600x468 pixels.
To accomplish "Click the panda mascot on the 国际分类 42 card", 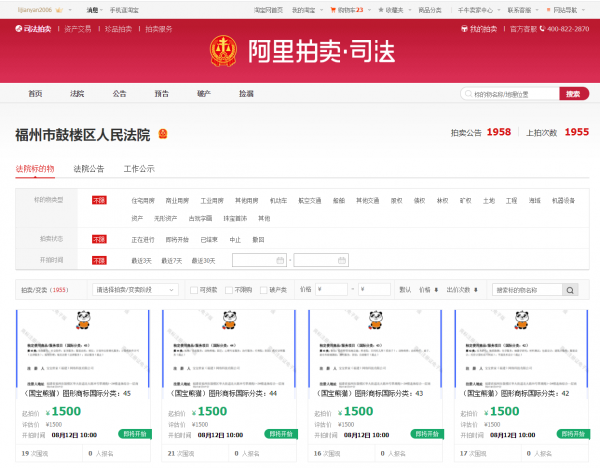I will [522, 320].
